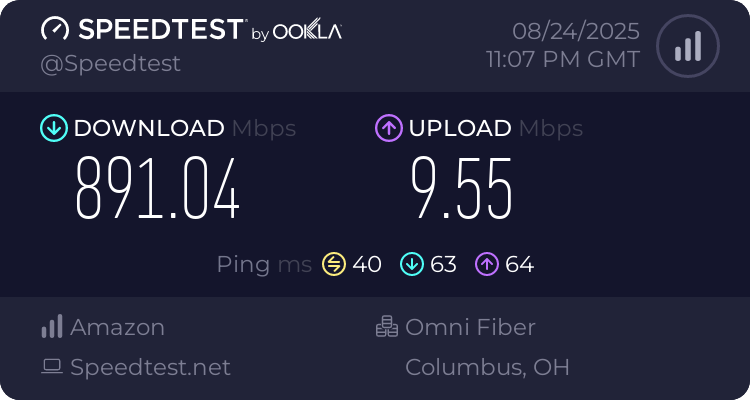Click the Speedtest gauge logo icon

click(x=54, y=30)
